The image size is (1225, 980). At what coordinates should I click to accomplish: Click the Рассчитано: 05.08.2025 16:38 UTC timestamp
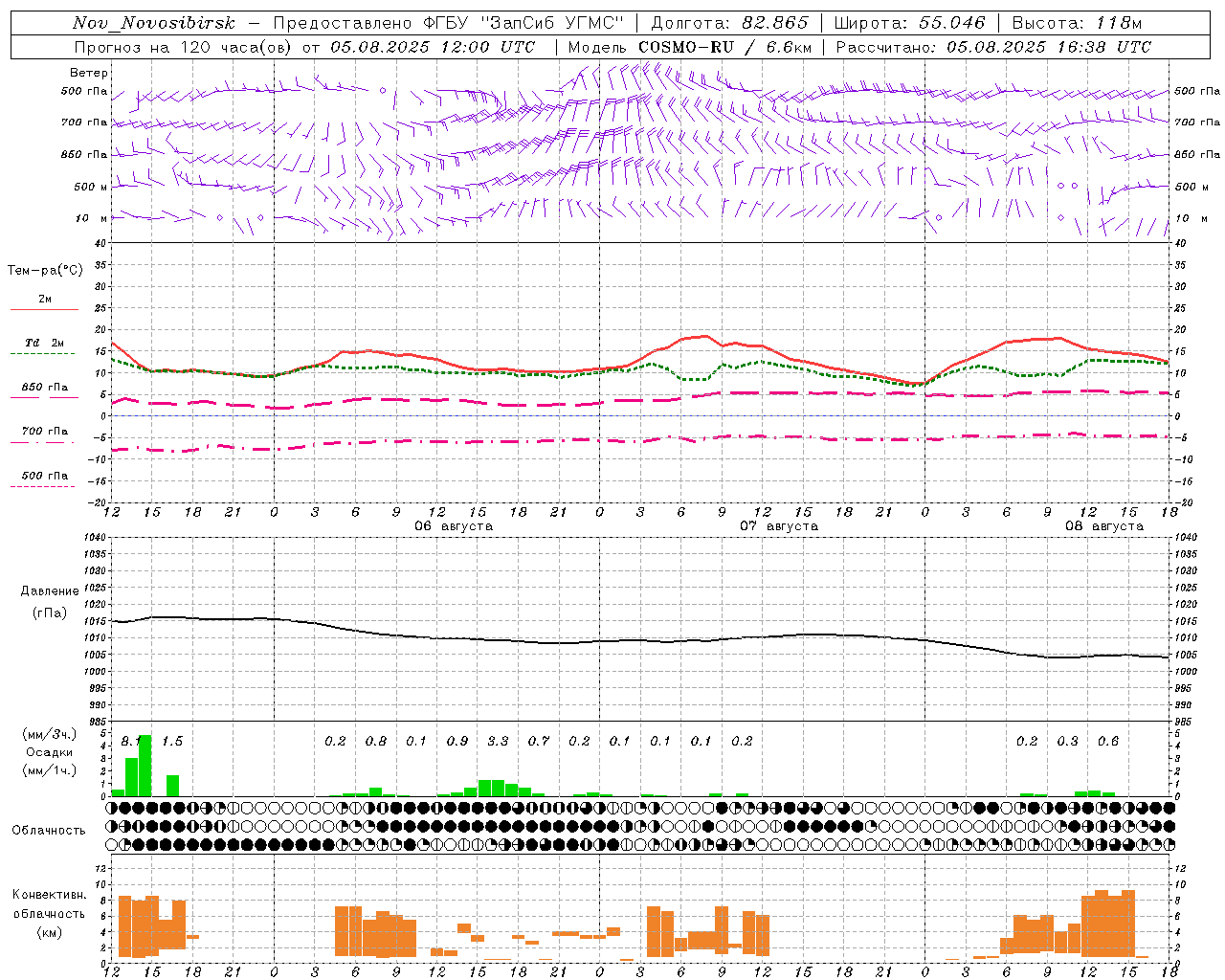[993, 47]
